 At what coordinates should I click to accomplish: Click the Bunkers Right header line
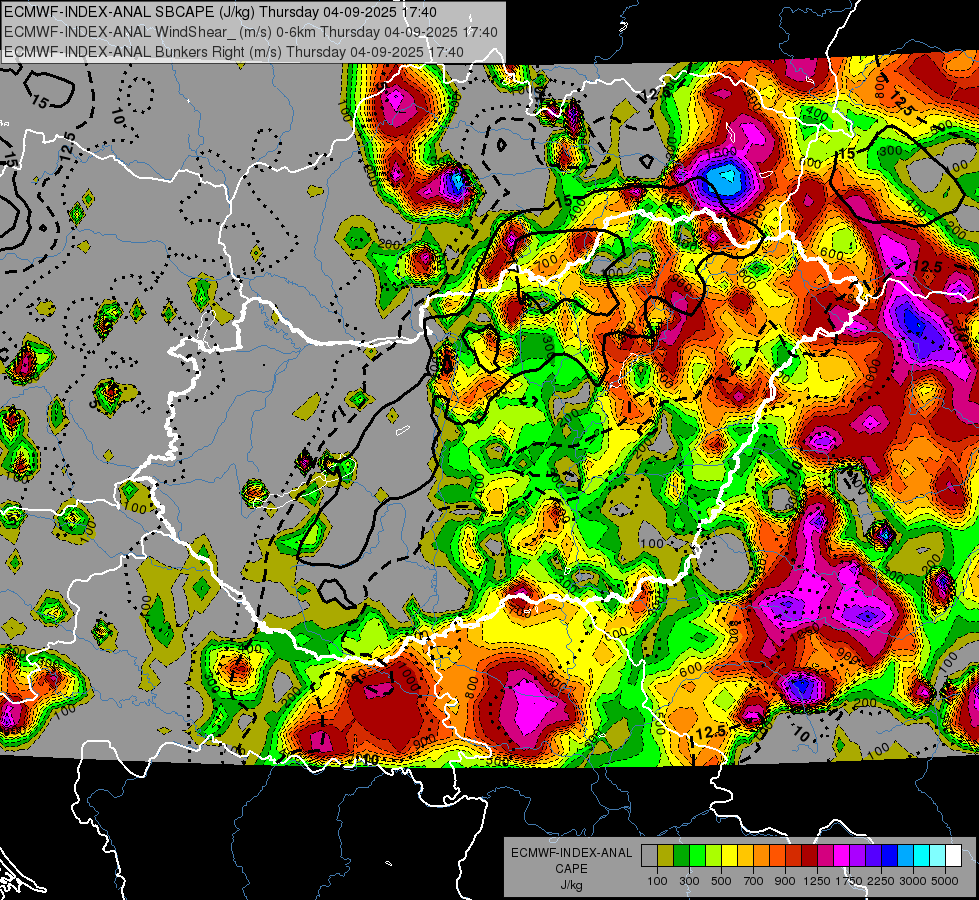click(234, 52)
